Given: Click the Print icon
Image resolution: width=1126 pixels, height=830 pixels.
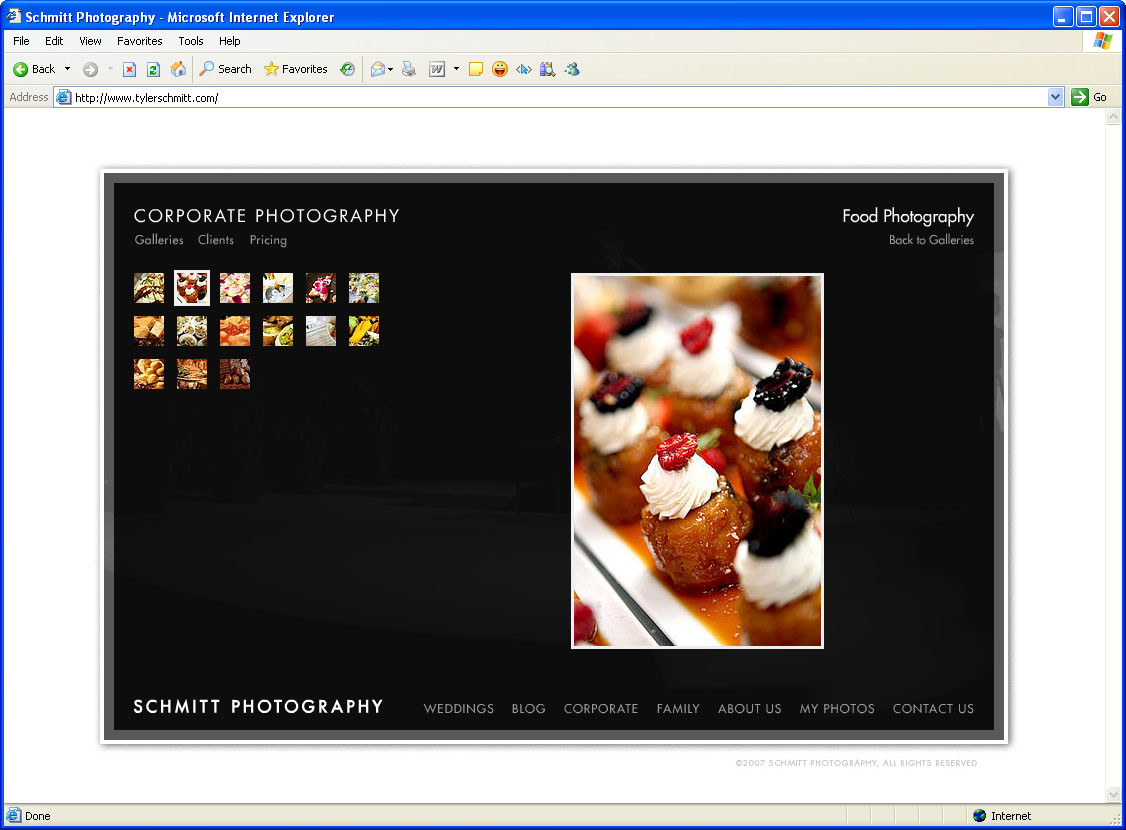Looking at the screenshot, I should (x=409, y=69).
